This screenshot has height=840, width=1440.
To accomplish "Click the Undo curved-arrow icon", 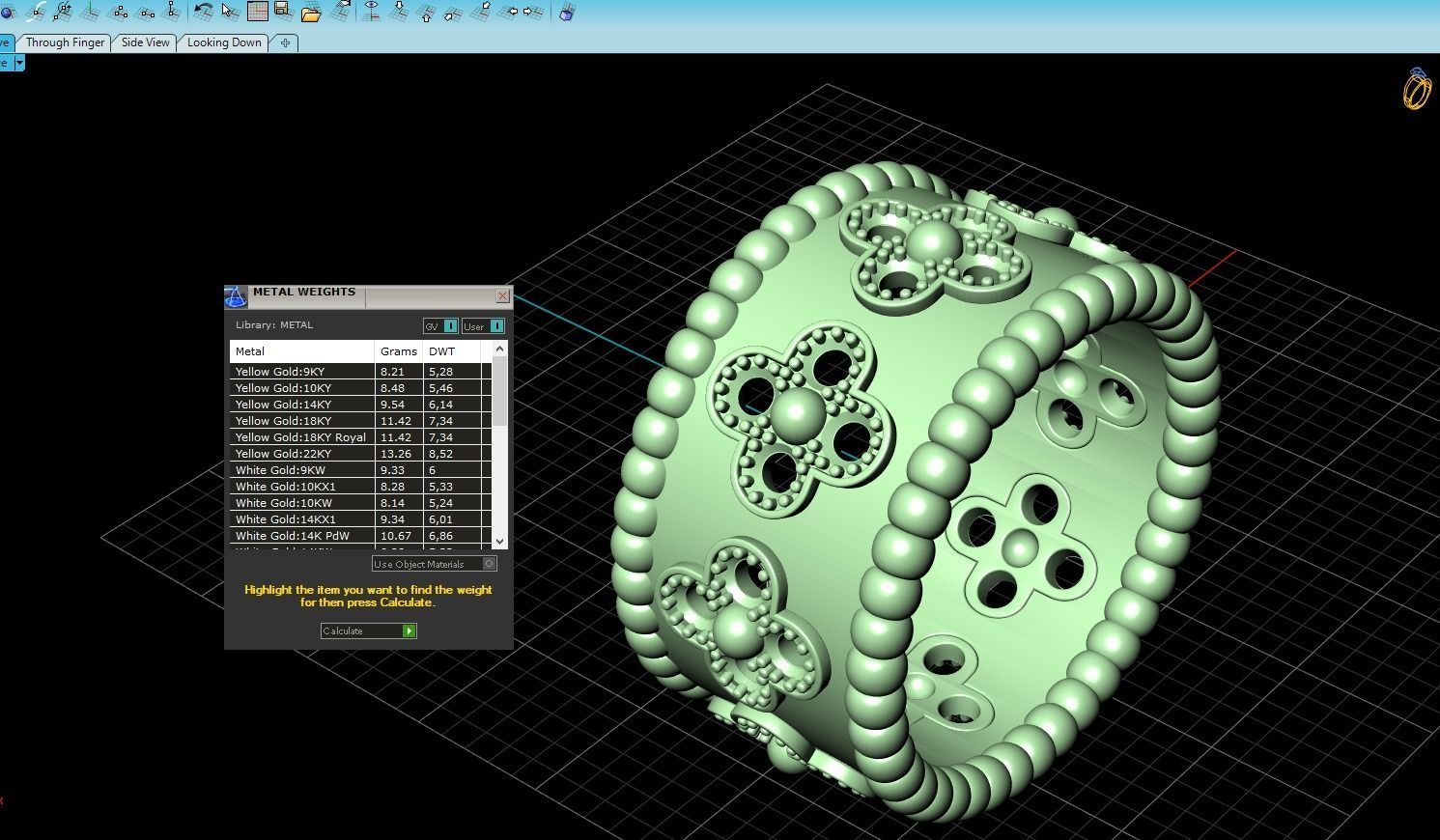I will [x=204, y=12].
